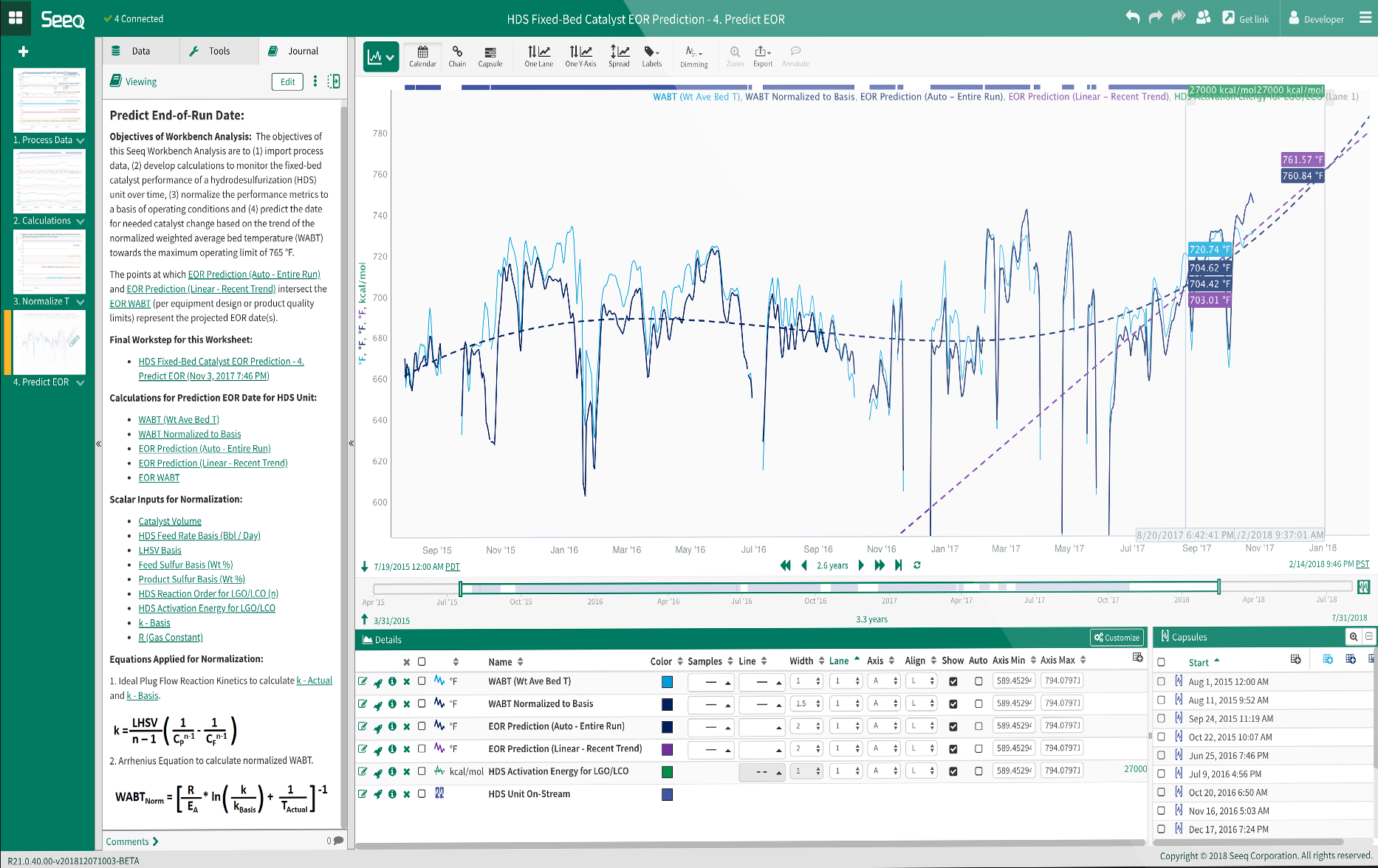
Task: Switch to the Journal tab
Action: (x=303, y=51)
